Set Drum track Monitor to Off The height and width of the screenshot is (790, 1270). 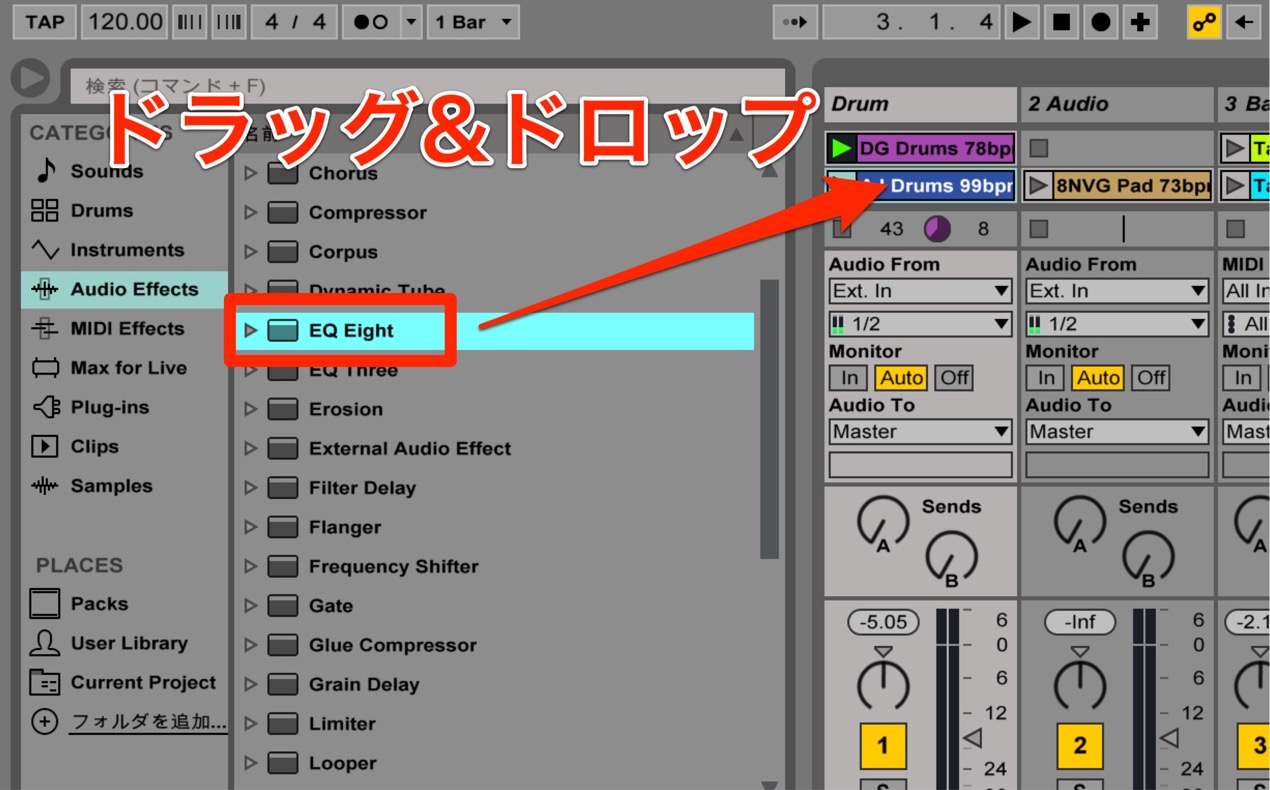coord(955,377)
